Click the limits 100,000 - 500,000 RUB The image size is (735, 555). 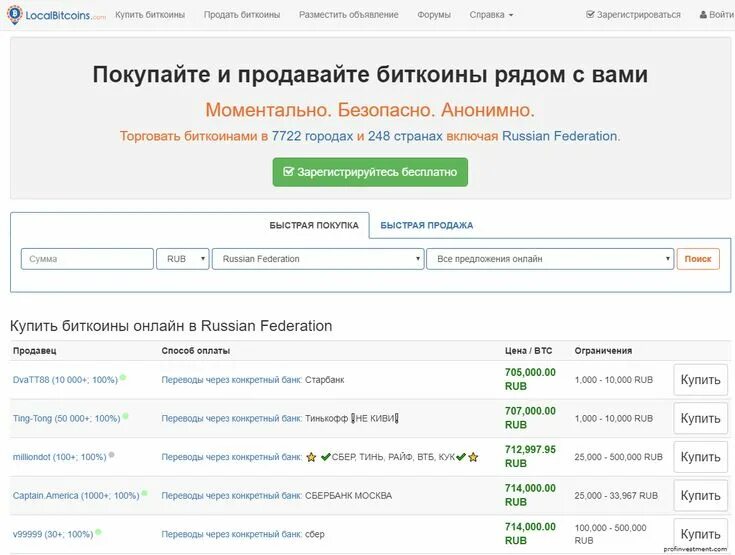click(x=610, y=534)
